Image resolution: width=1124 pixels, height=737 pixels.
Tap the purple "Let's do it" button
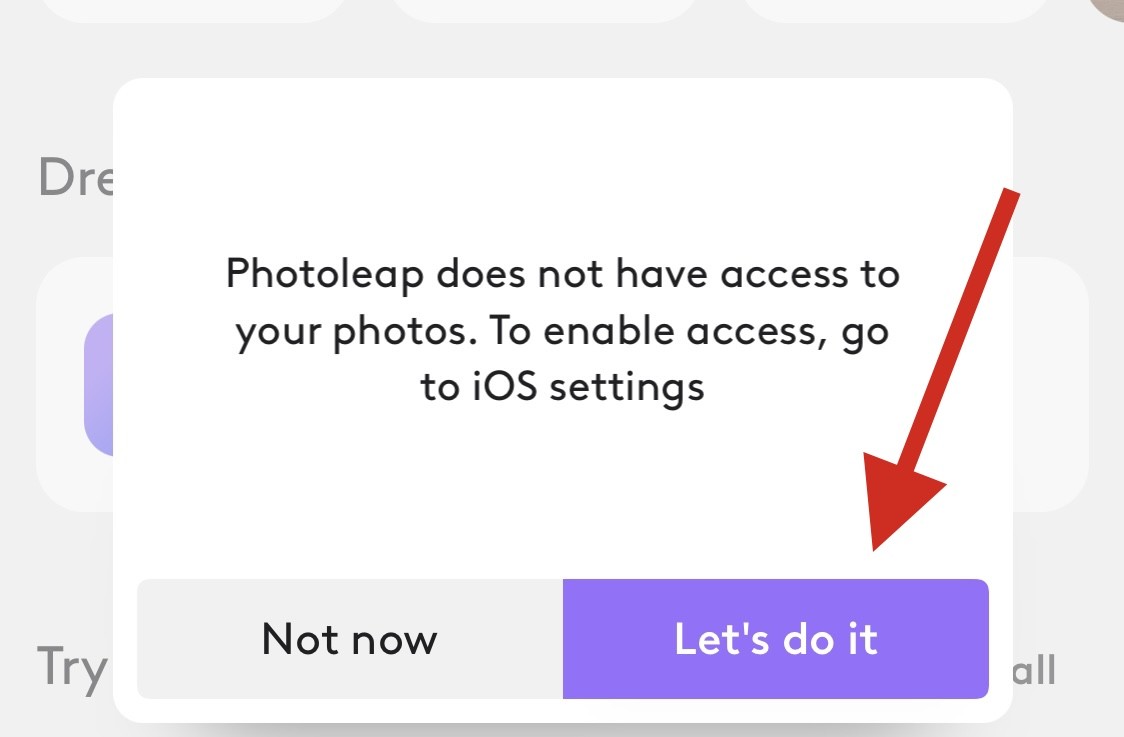(775, 639)
